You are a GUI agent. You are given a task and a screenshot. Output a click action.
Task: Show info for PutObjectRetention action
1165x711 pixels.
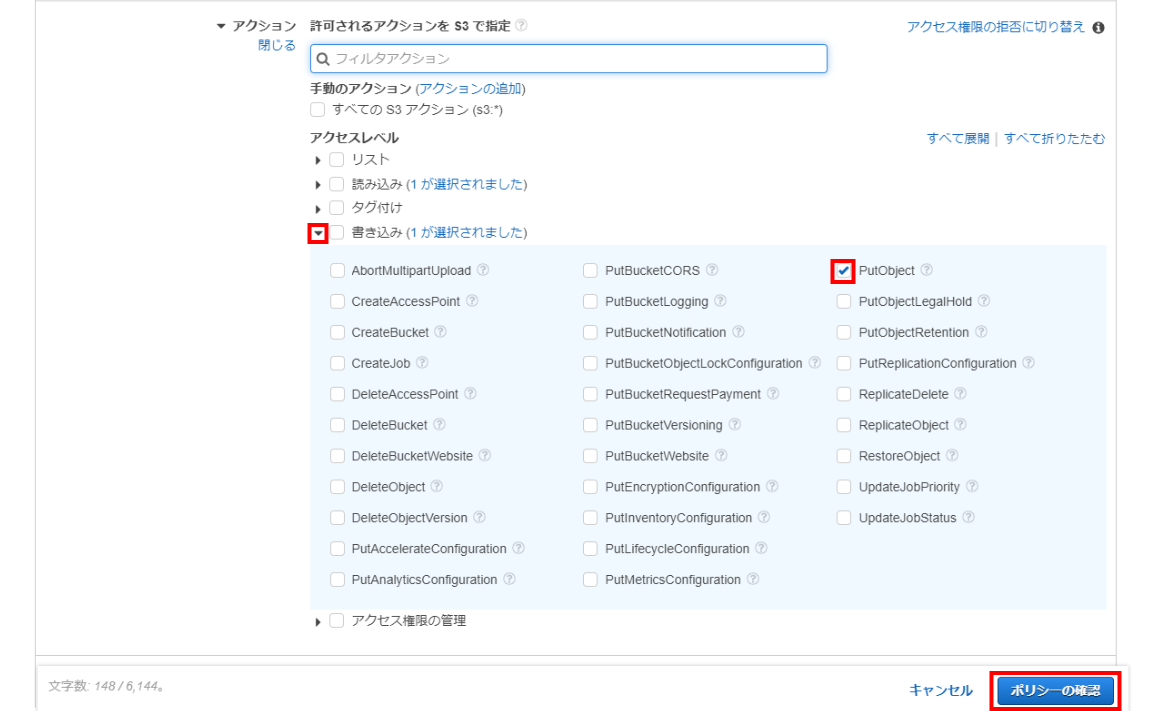pos(981,331)
